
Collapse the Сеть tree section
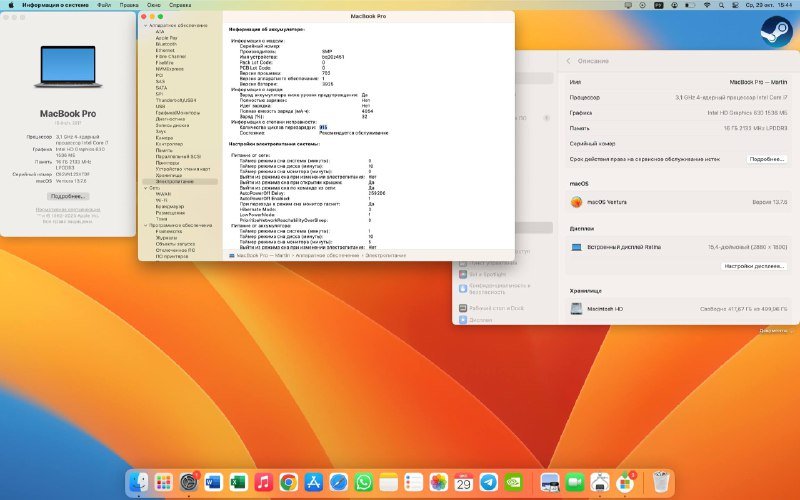click(145, 188)
